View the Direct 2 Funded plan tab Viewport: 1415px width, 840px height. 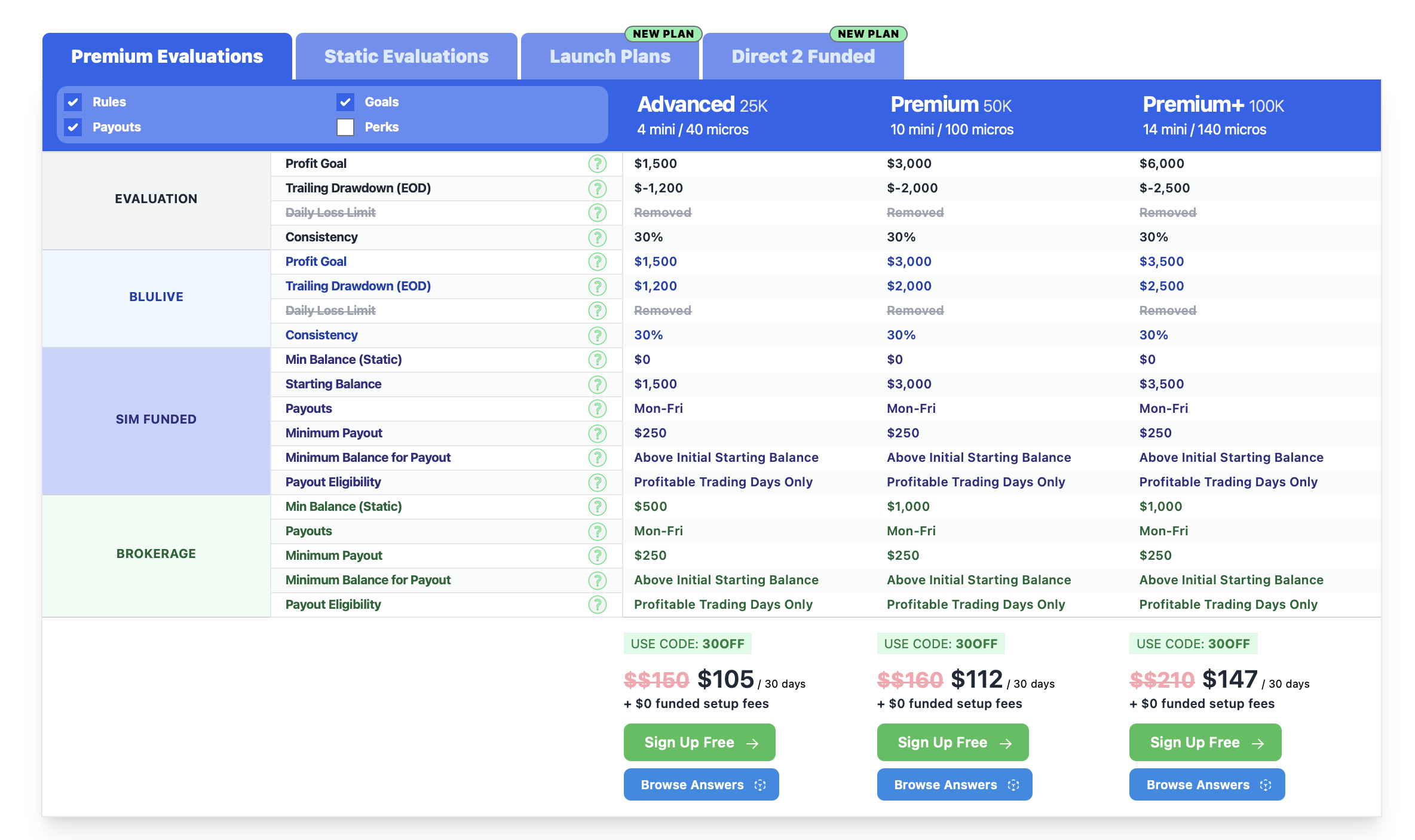click(x=803, y=56)
